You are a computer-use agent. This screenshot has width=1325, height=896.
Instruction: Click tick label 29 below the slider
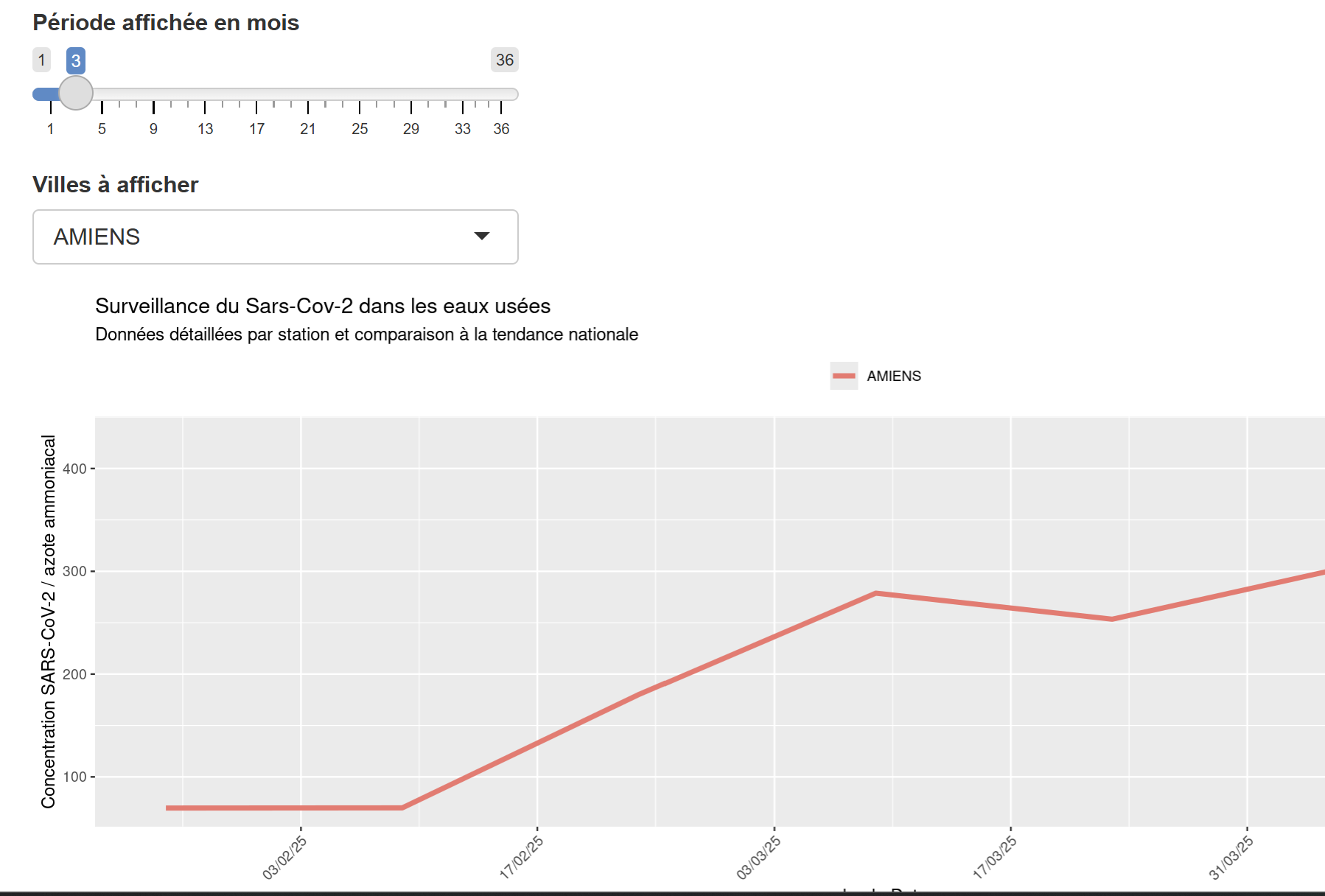tap(411, 129)
